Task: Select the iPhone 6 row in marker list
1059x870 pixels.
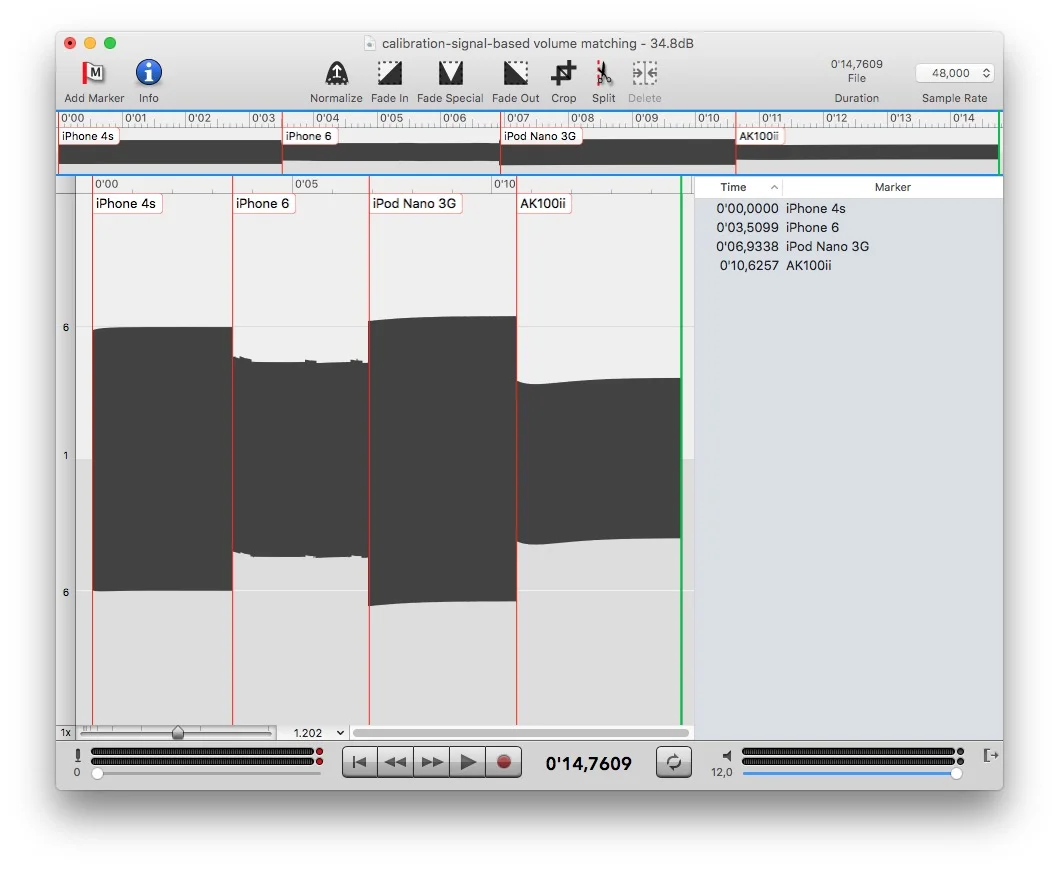Action: tap(849, 228)
